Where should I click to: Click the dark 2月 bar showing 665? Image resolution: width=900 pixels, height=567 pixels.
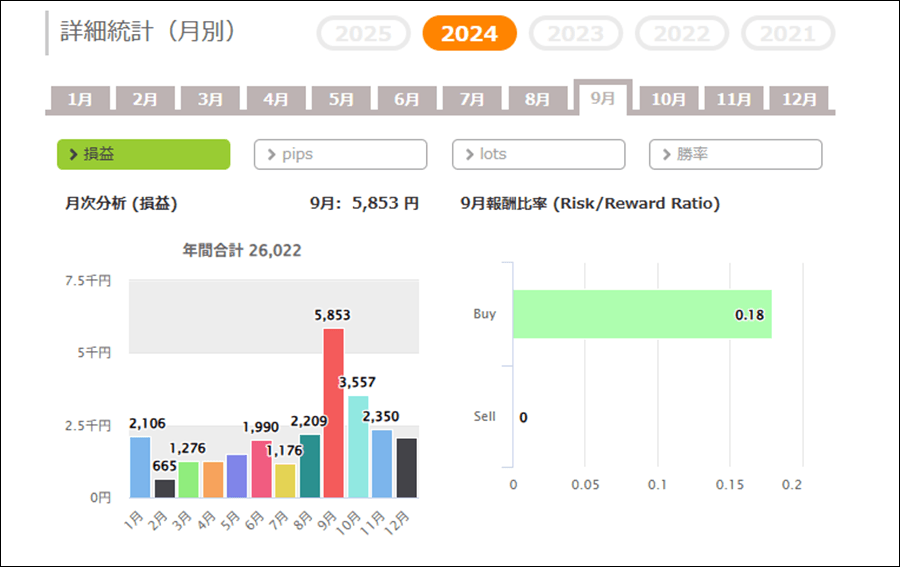[164, 488]
